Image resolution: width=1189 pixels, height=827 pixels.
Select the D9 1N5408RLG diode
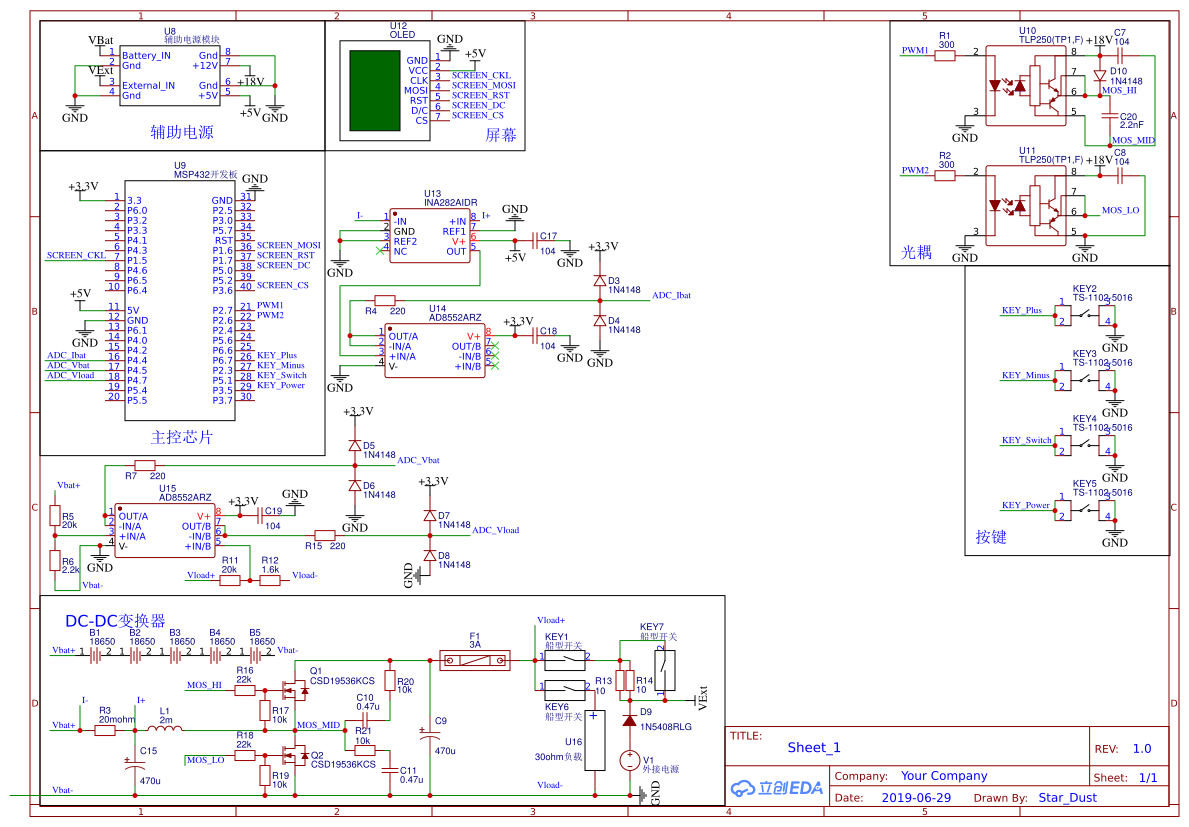tap(629, 720)
